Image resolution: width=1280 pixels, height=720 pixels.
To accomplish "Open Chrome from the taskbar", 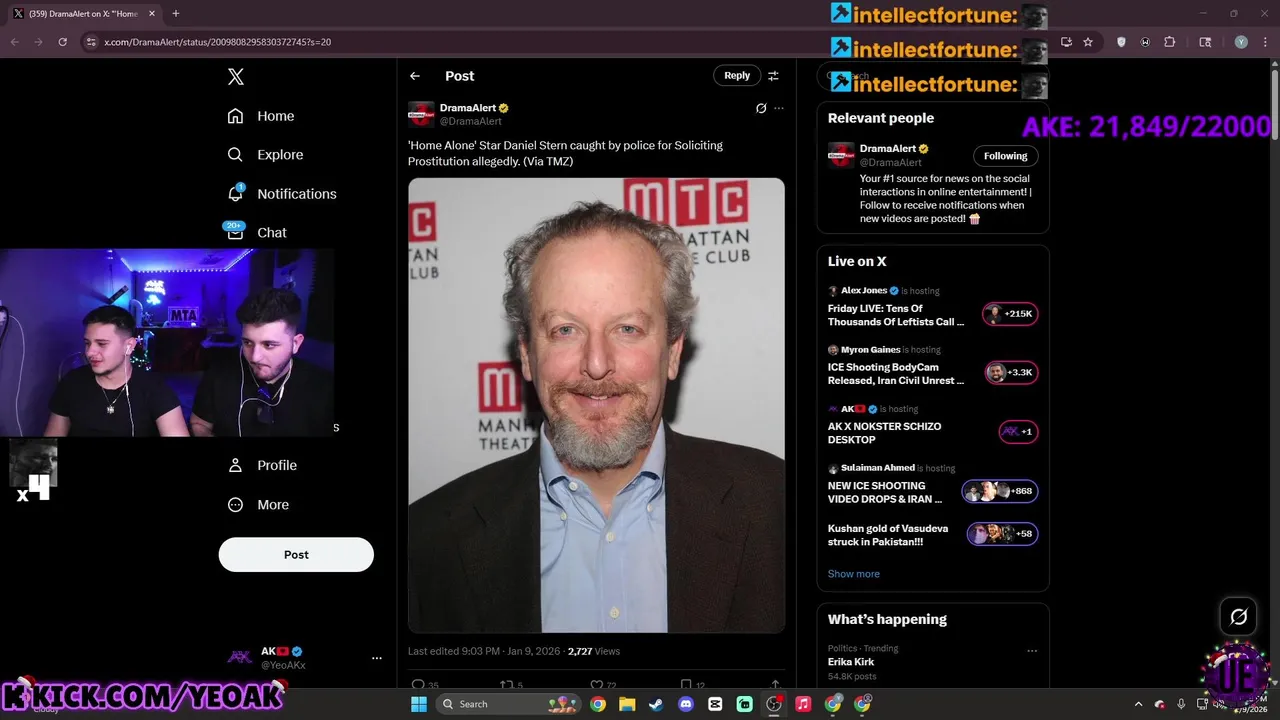I will (x=598, y=704).
